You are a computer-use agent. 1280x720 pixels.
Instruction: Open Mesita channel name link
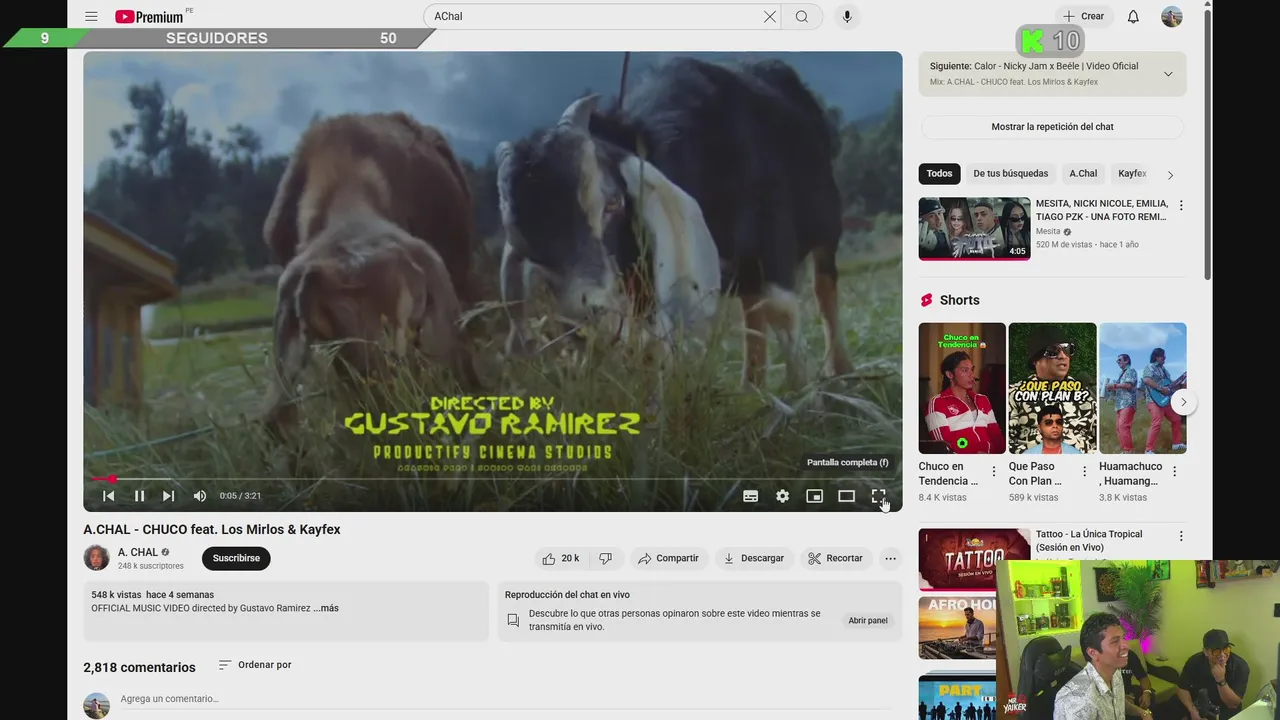pyautogui.click(x=1048, y=231)
